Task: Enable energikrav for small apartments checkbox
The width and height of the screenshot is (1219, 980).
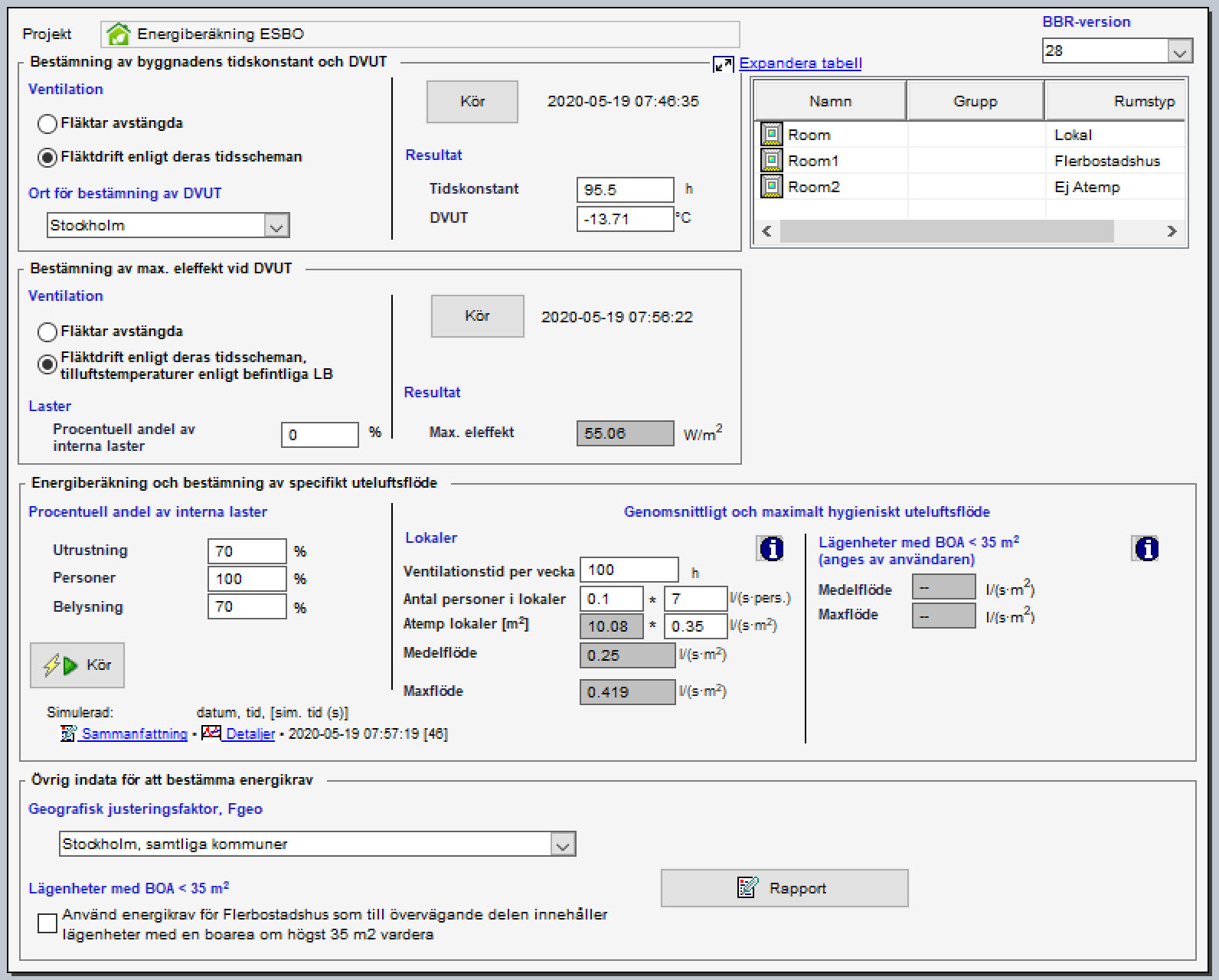Action: click(x=47, y=923)
